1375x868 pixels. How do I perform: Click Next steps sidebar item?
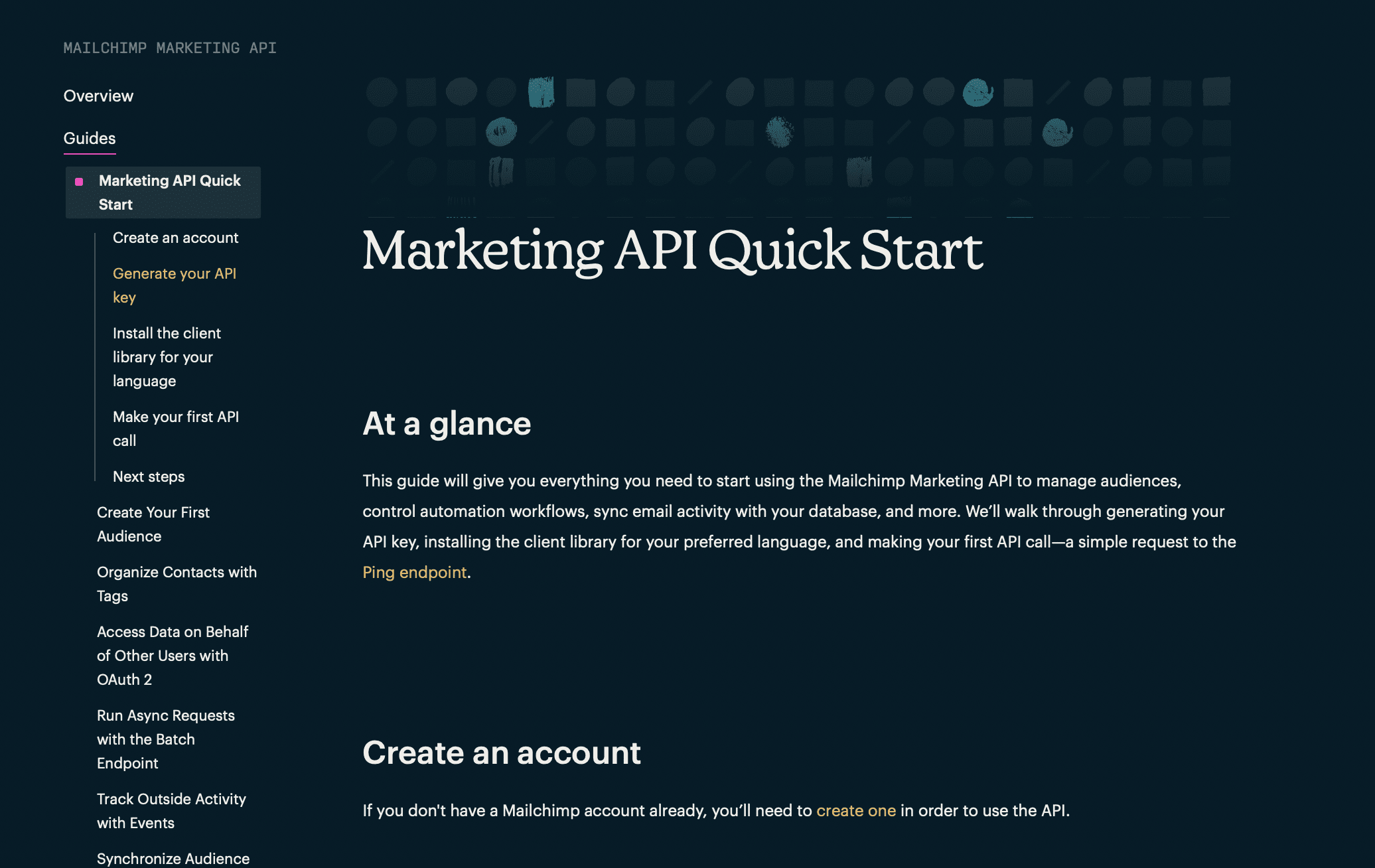(149, 475)
